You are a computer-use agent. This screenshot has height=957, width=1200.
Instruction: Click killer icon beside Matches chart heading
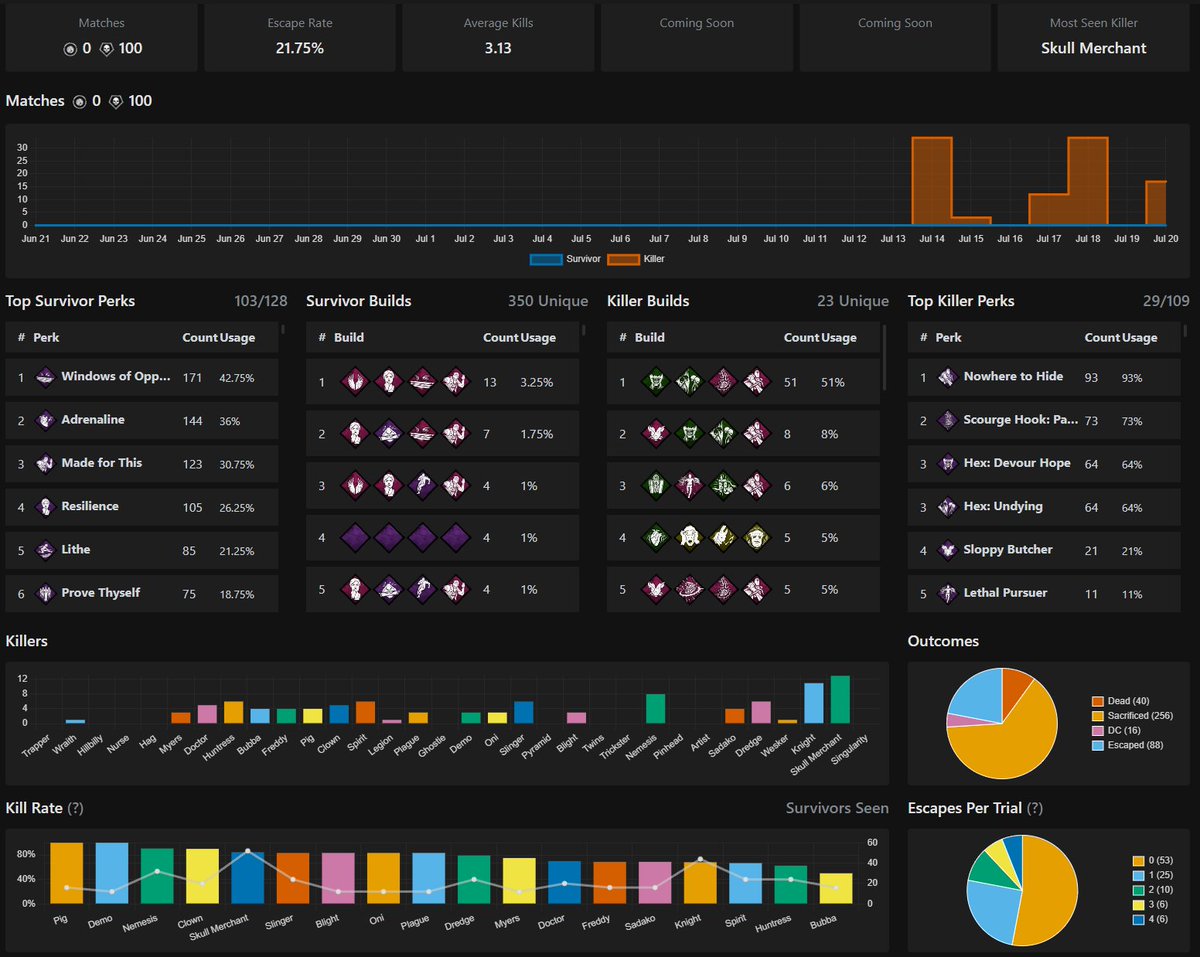coord(116,101)
